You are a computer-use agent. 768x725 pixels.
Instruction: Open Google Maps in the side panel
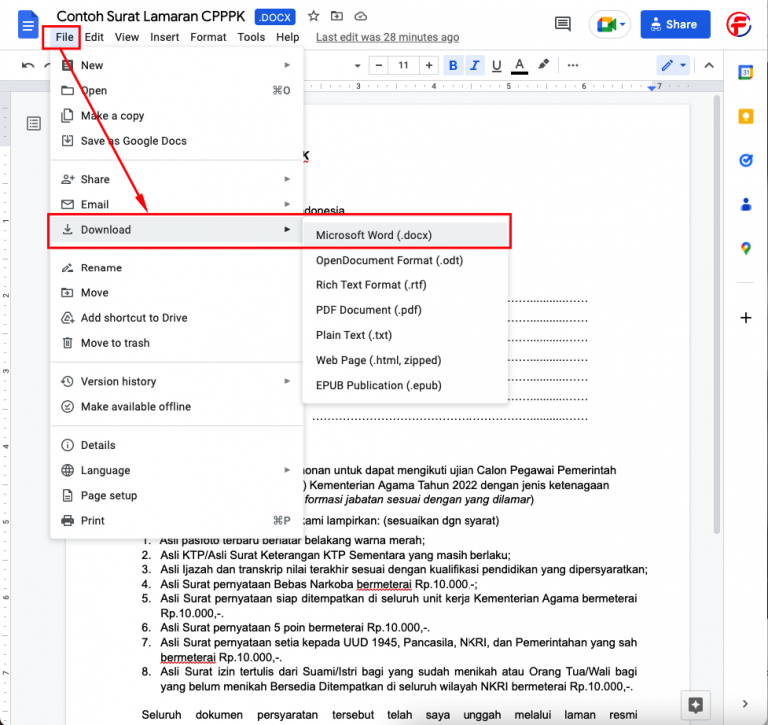745,248
